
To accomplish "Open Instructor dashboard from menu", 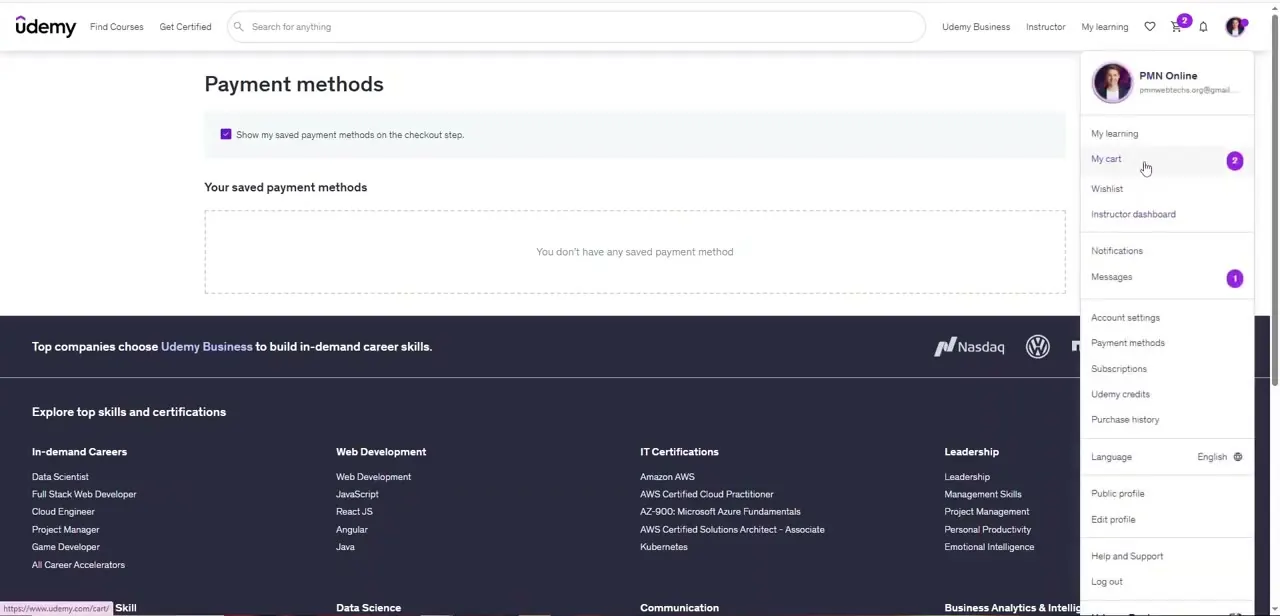I will 1133,214.
